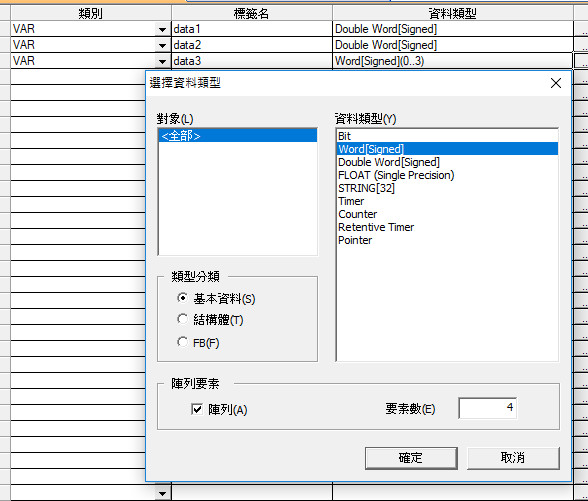Open the VAR dropdown for data1
Viewport: 588px width, 501px height.
162,29
